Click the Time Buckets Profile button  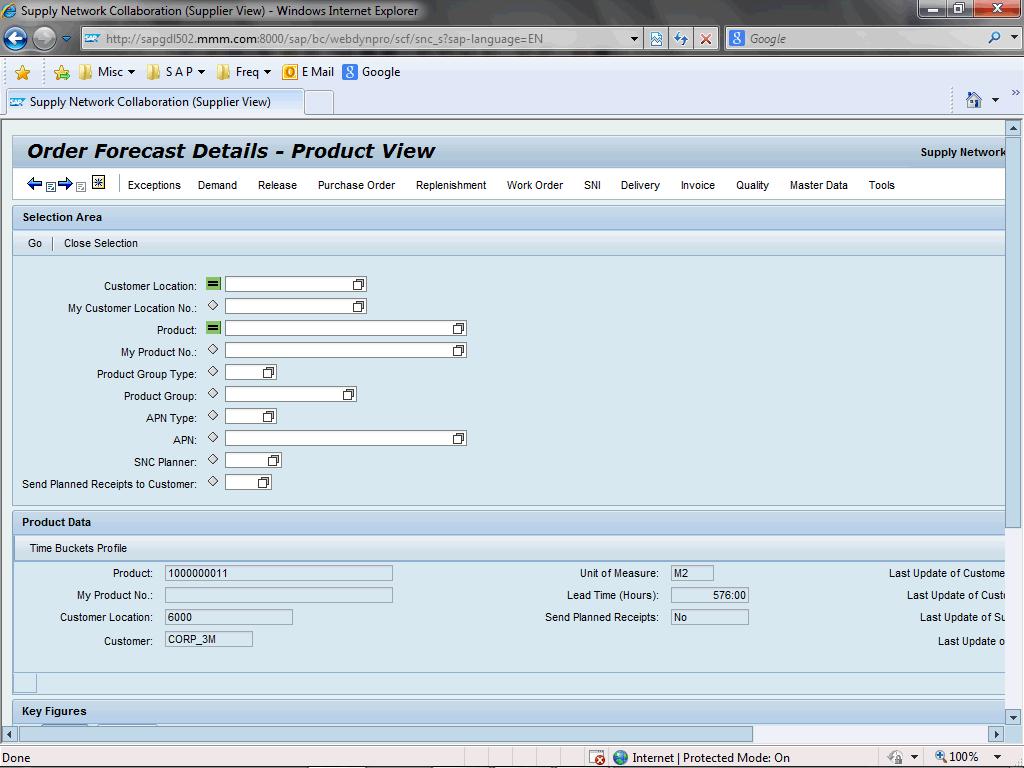[78, 548]
